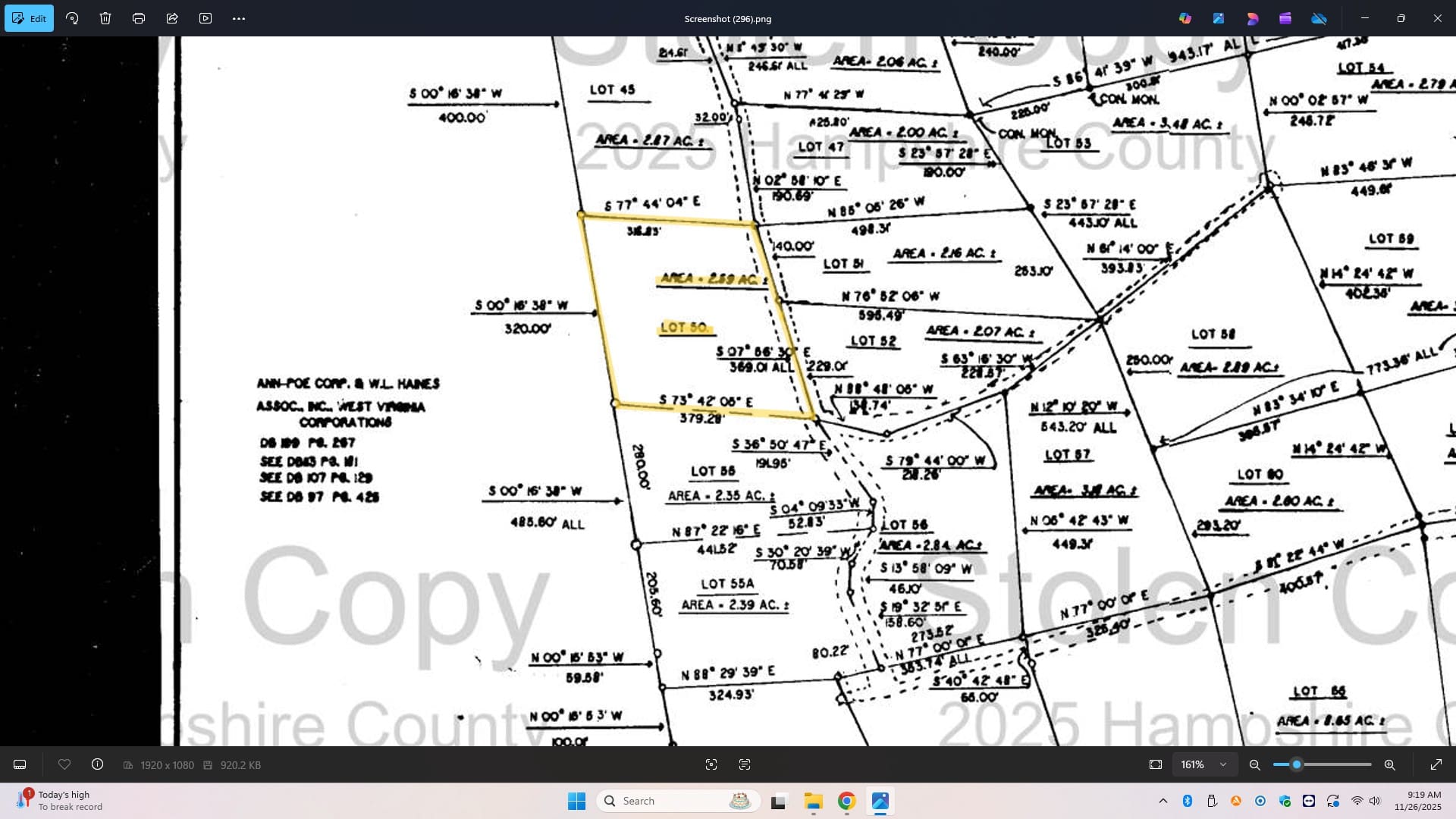The height and width of the screenshot is (819, 1456).
Task: Start slideshow using the play icon
Action: (x=206, y=18)
